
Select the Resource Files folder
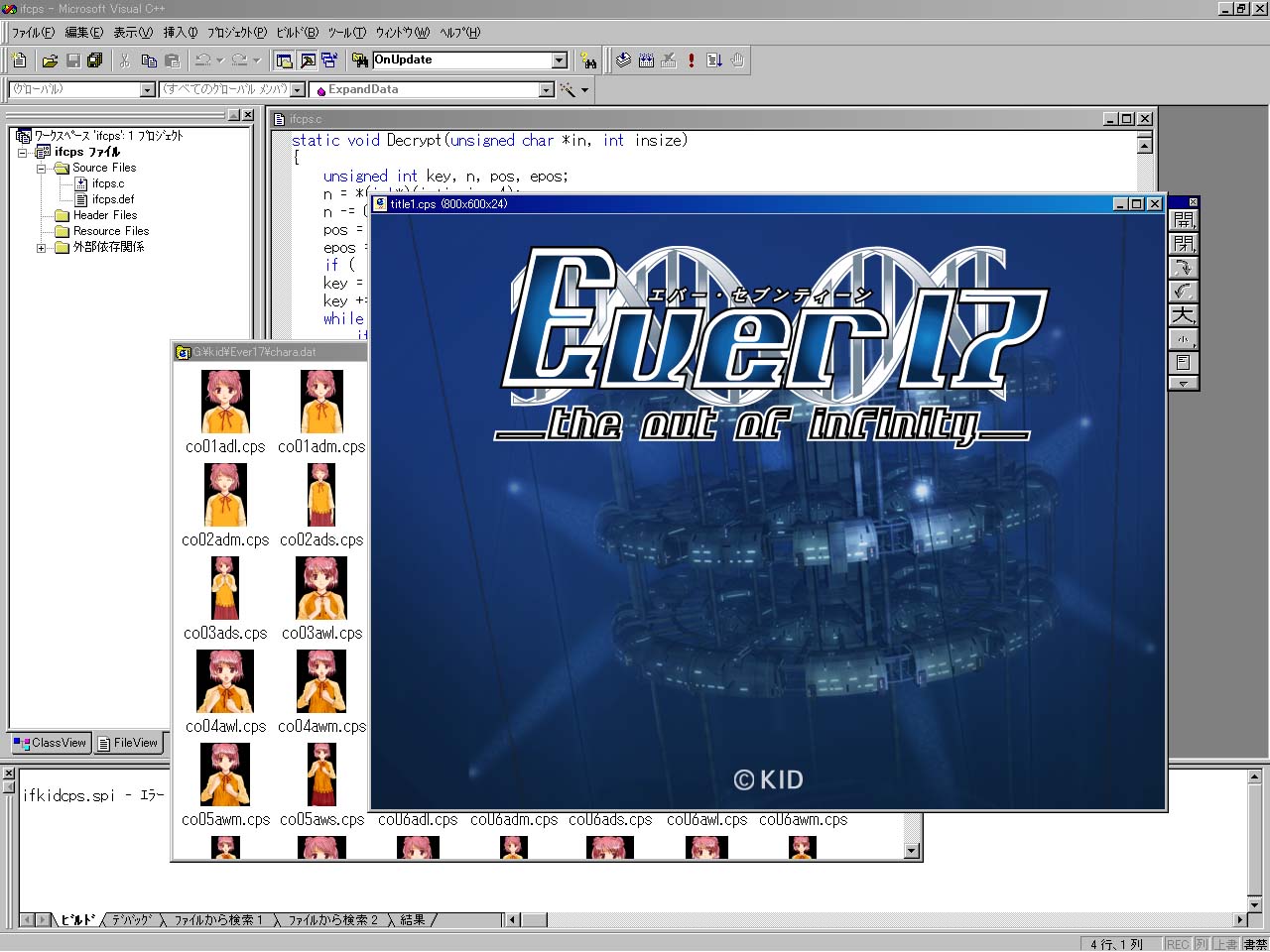coord(110,231)
